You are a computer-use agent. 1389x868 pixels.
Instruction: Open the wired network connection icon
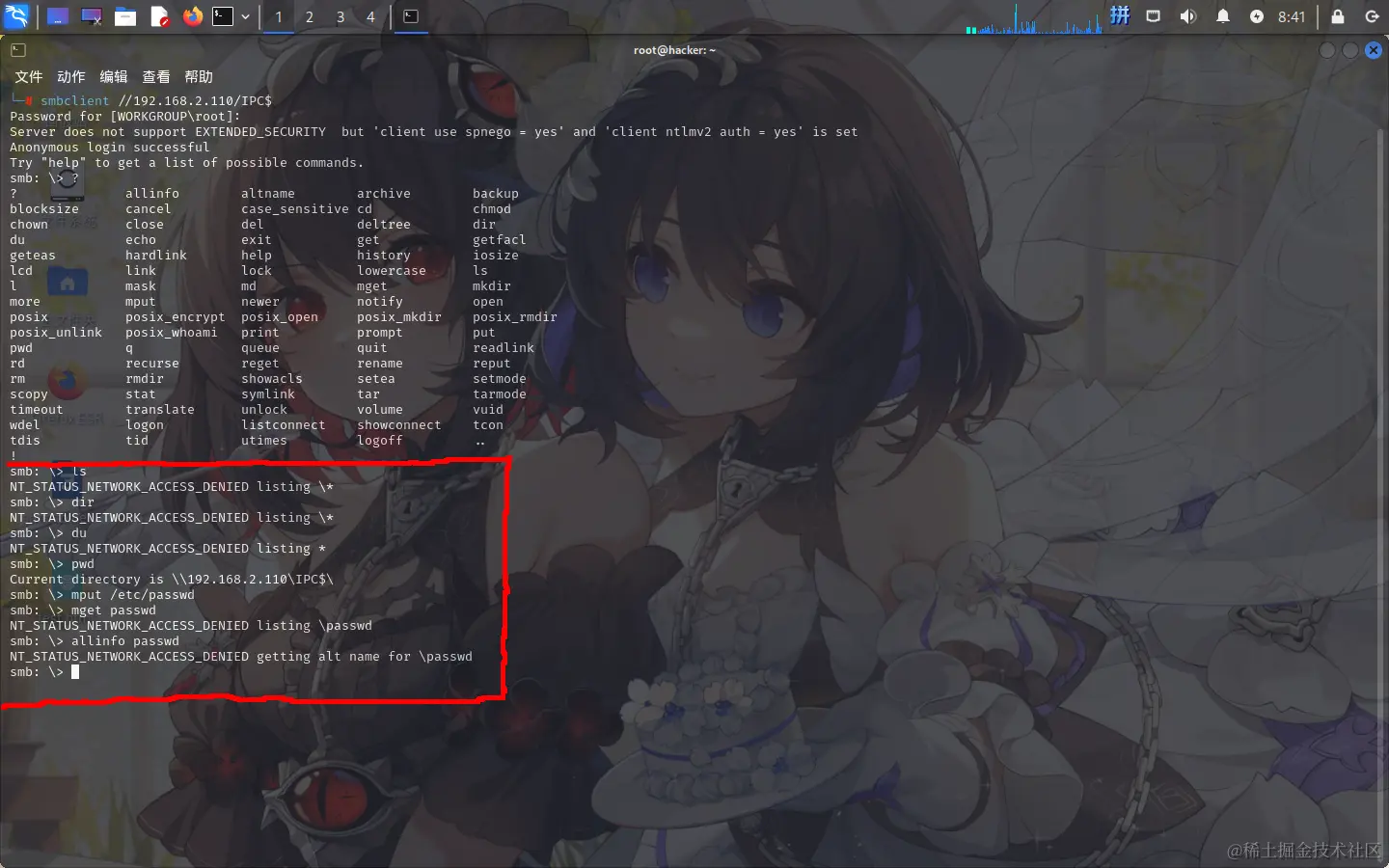1154,16
